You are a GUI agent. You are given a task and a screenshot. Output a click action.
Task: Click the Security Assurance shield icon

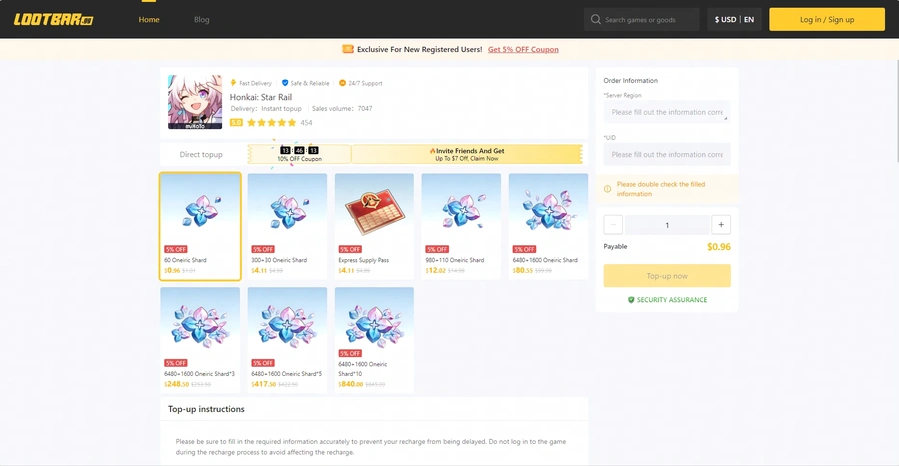pyautogui.click(x=631, y=300)
